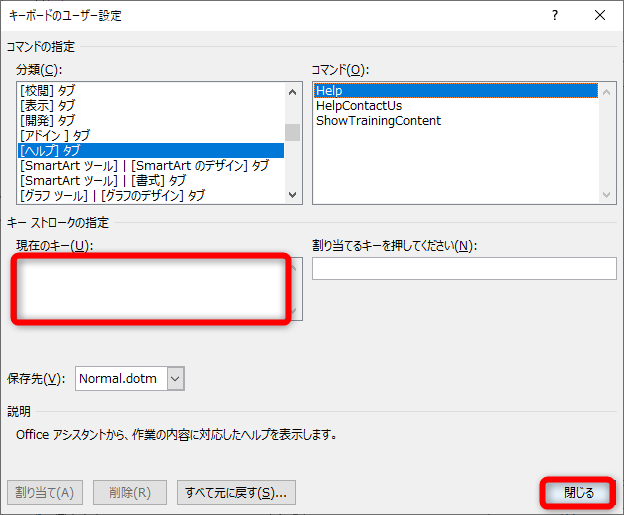The width and height of the screenshot is (624, 515).
Task: Select [グラフ ツール] | [グラフのデザイン] タブ
Action: [x=151, y=195]
